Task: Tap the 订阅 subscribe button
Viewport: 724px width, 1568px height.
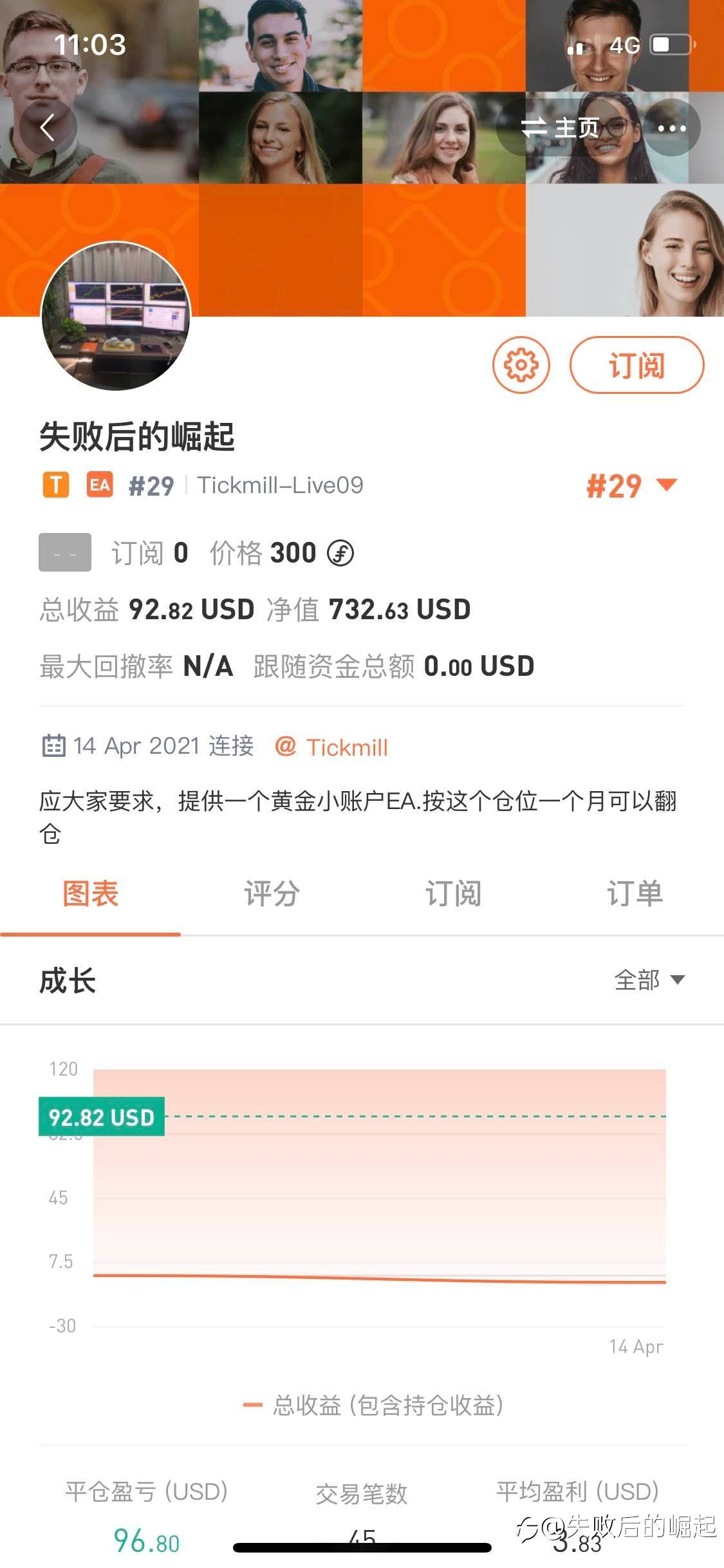Action: (636, 365)
